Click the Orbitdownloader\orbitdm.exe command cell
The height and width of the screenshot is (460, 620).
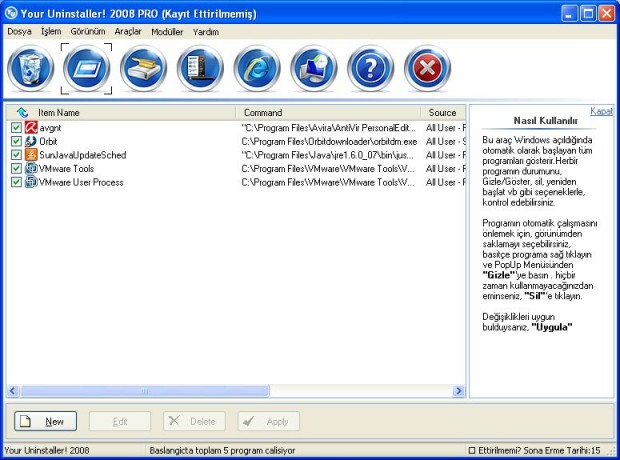click(x=329, y=142)
